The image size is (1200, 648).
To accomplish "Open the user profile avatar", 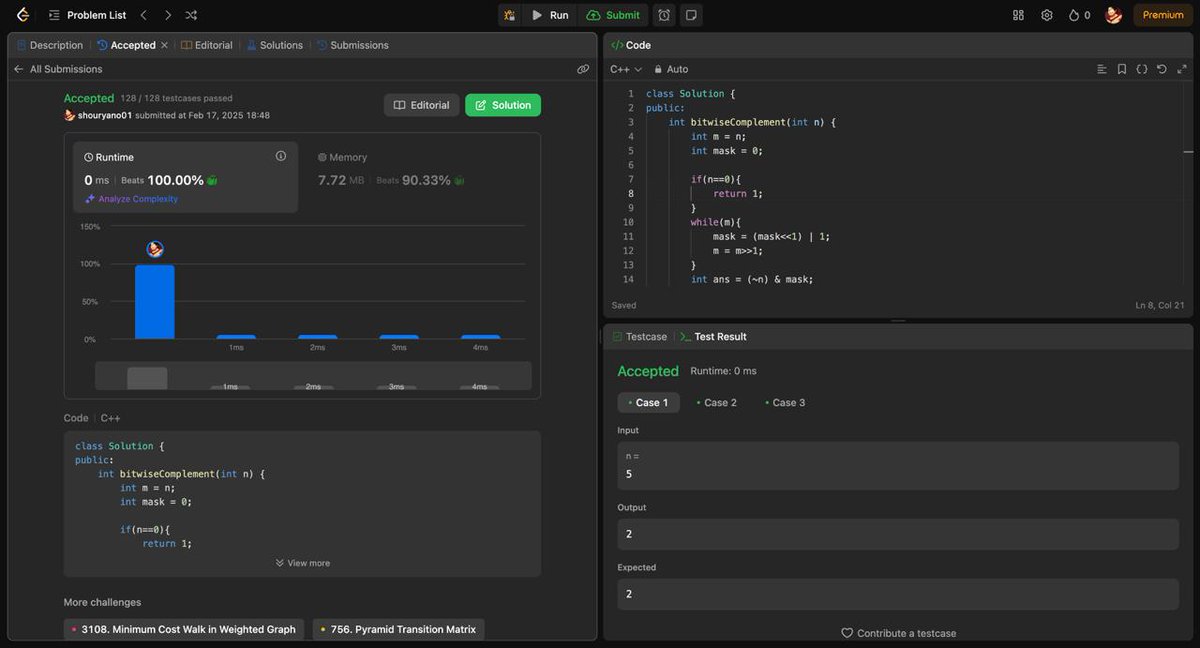I will pos(1113,15).
